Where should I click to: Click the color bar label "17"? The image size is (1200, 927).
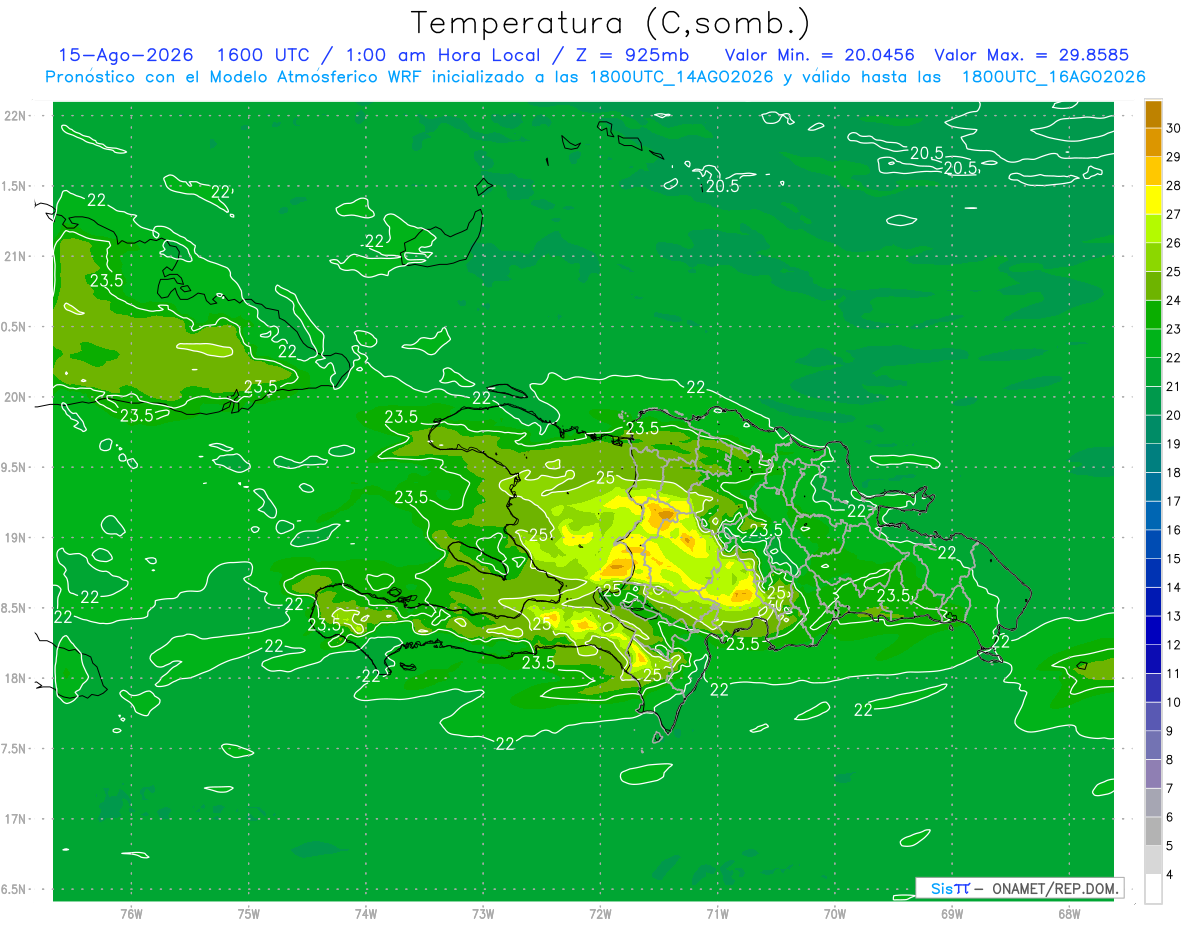point(1174,502)
